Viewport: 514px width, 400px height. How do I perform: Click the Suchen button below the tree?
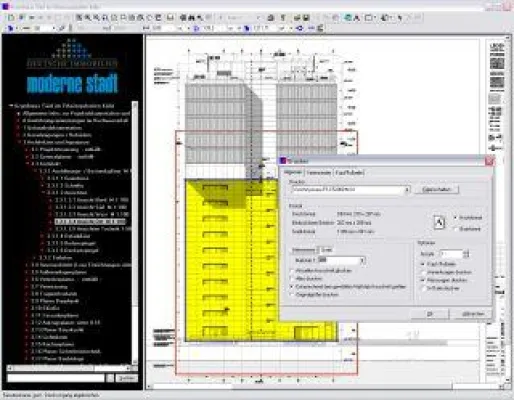click(126, 378)
